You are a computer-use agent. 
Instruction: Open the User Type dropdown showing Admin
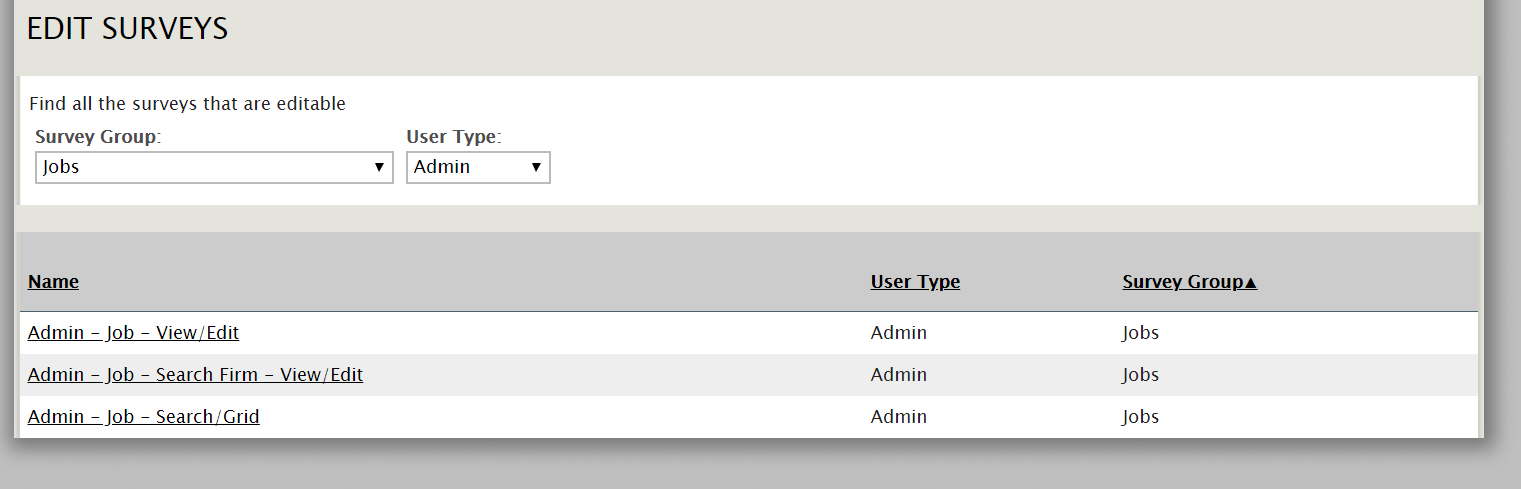(x=478, y=167)
